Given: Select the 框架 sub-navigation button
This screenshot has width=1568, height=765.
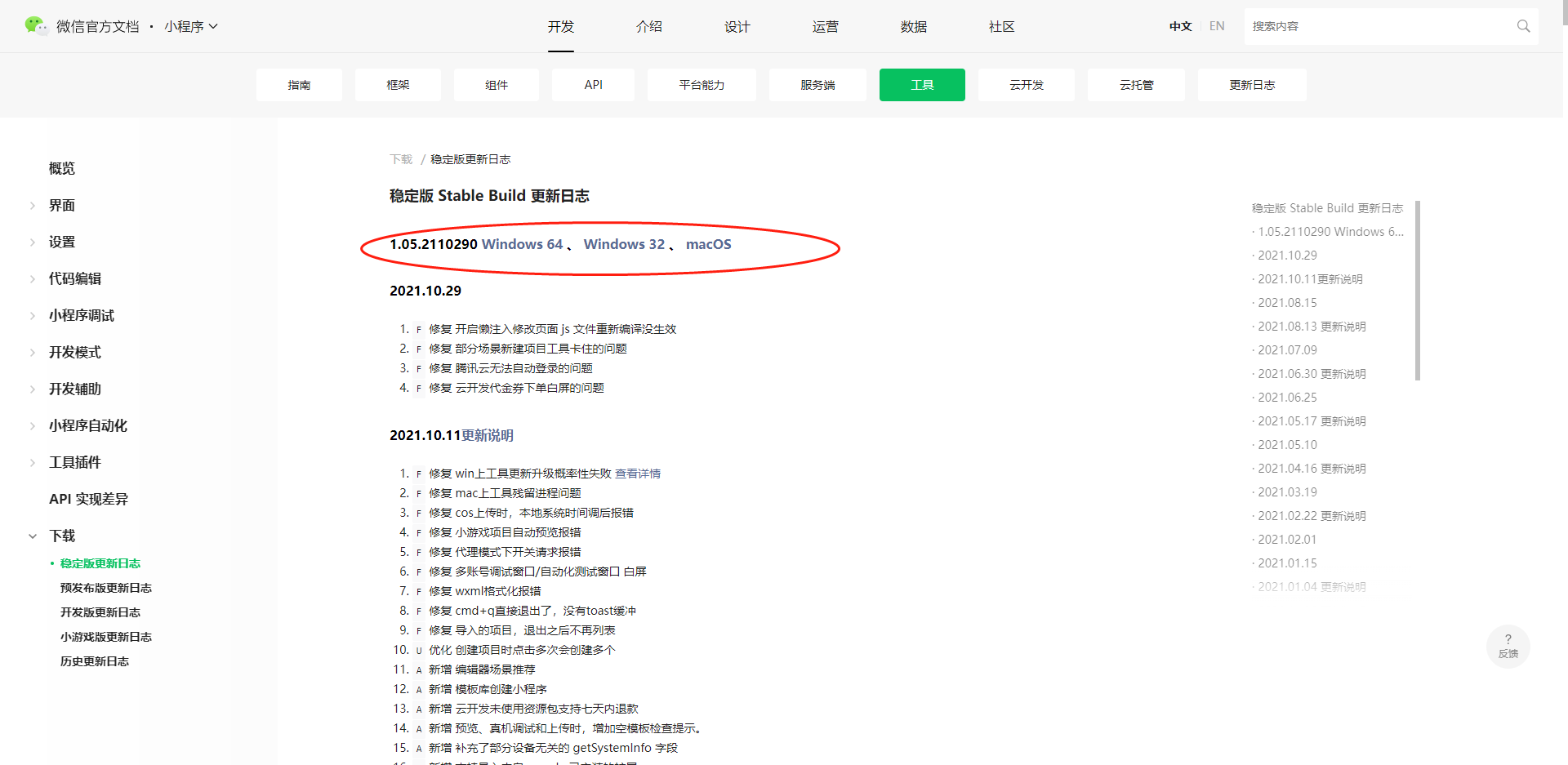Looking at the screenshot, I should pos(398,85).
